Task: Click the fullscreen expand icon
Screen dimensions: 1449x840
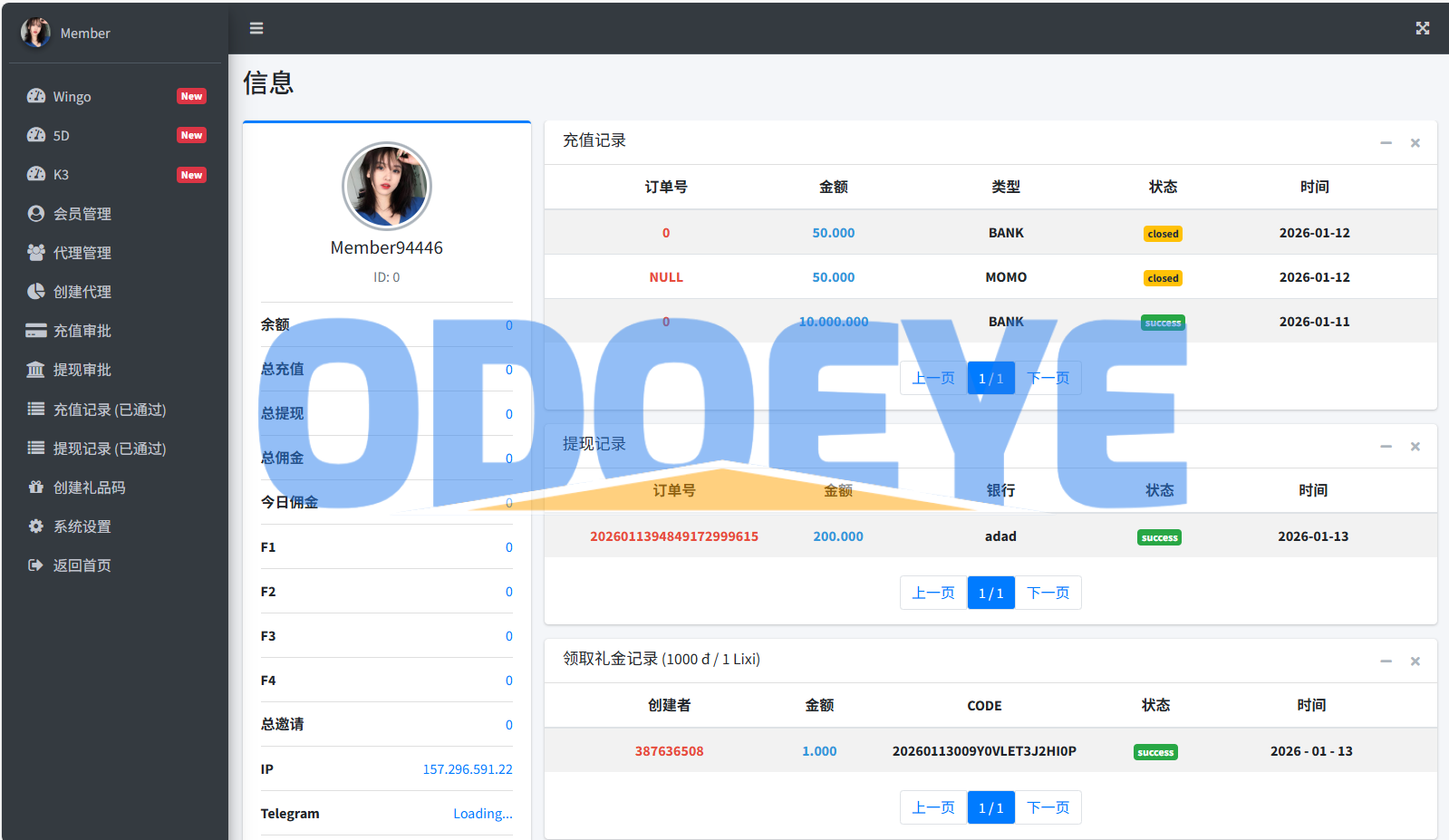Action: coord(1422,28)
